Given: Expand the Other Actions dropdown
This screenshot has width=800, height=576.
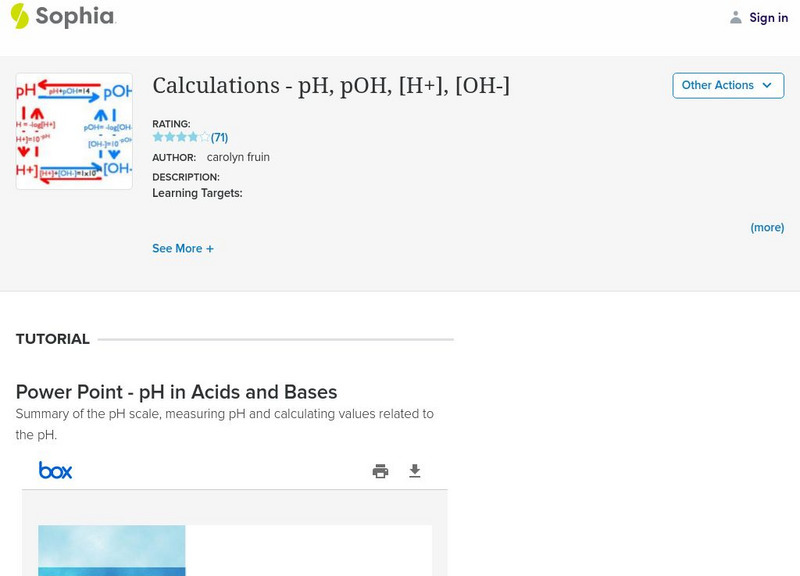Looking at the screenshot, I should pyautogui.click(x=727, y=85).
